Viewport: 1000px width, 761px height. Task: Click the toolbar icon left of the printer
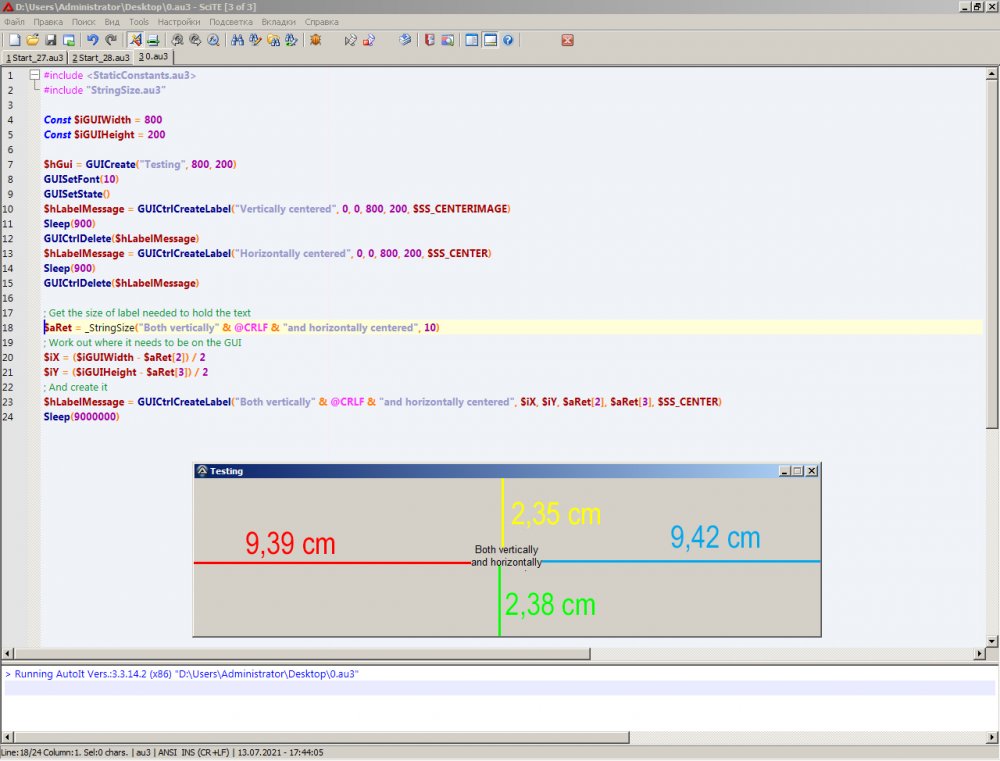[135, 40]
